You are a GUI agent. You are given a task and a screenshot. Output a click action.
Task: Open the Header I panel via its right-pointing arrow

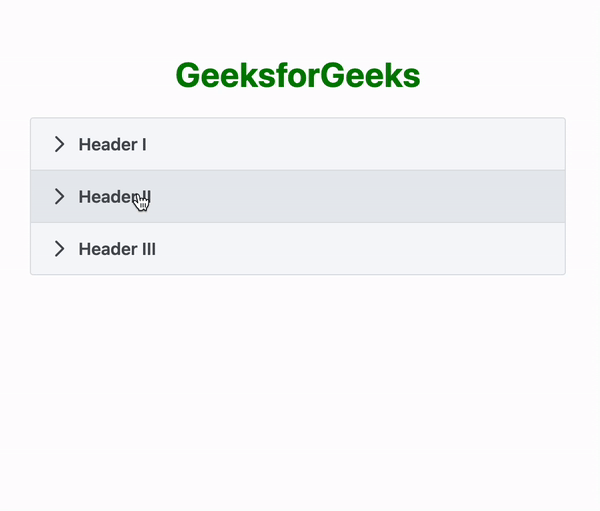coord(59,144)
